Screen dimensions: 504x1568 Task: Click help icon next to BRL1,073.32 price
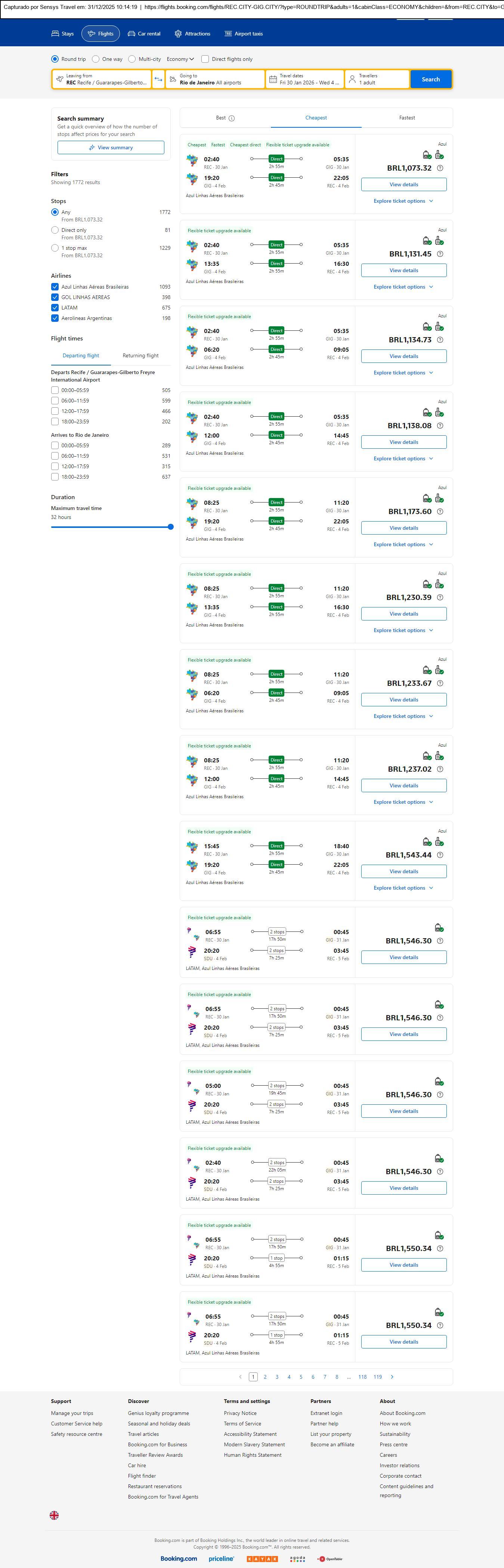click(440, 168)
